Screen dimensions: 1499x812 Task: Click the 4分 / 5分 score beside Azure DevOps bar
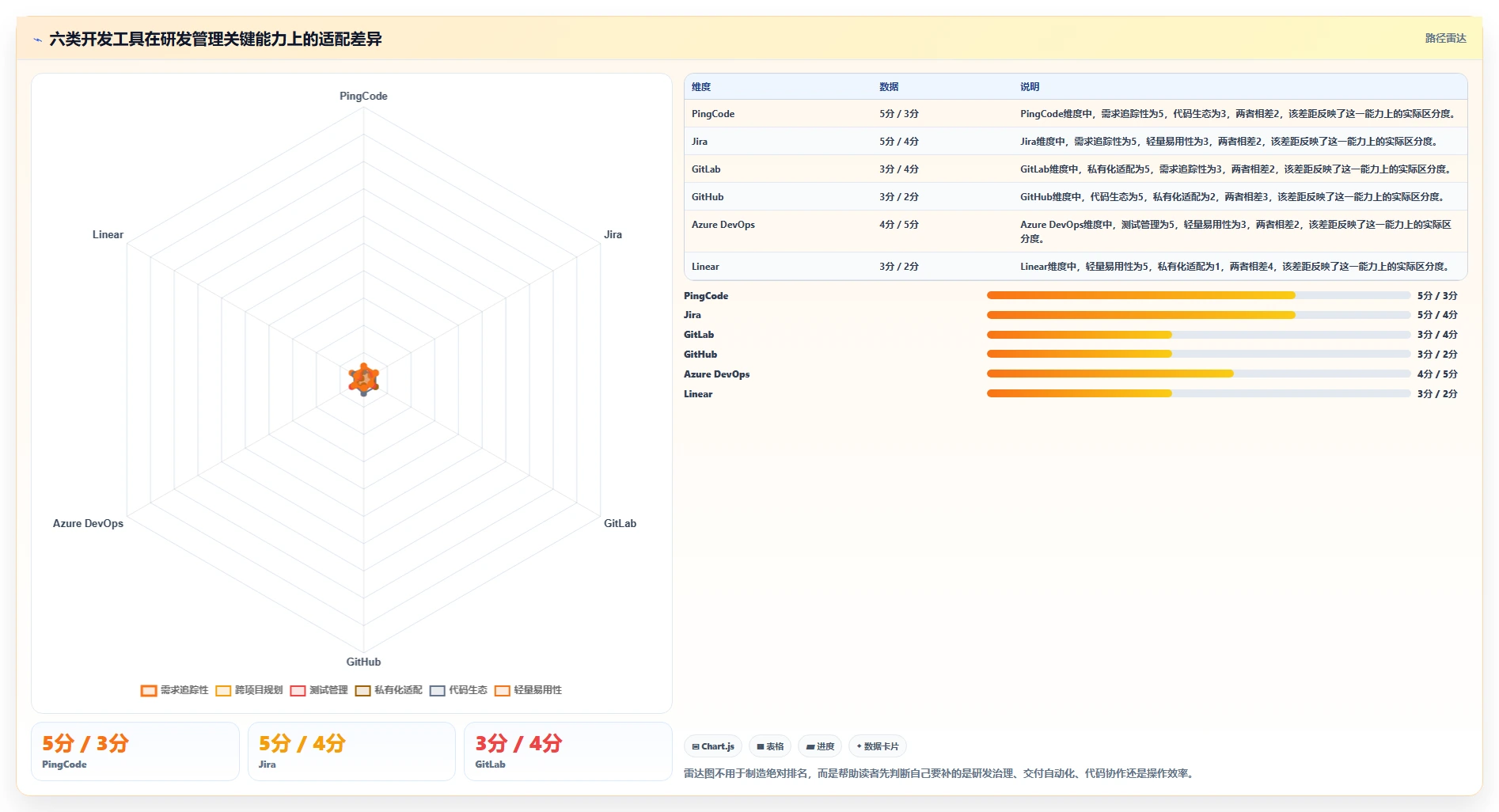click(1437, 374)
